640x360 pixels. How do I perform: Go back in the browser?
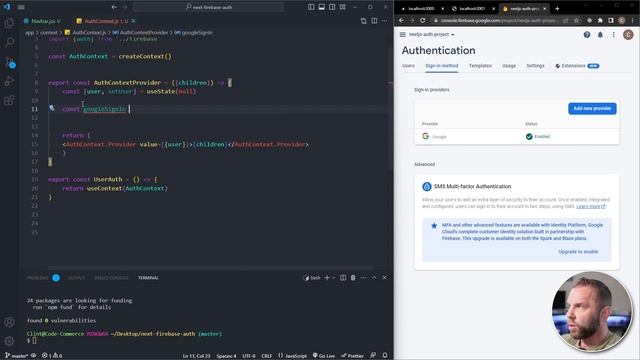coord(401,20)
